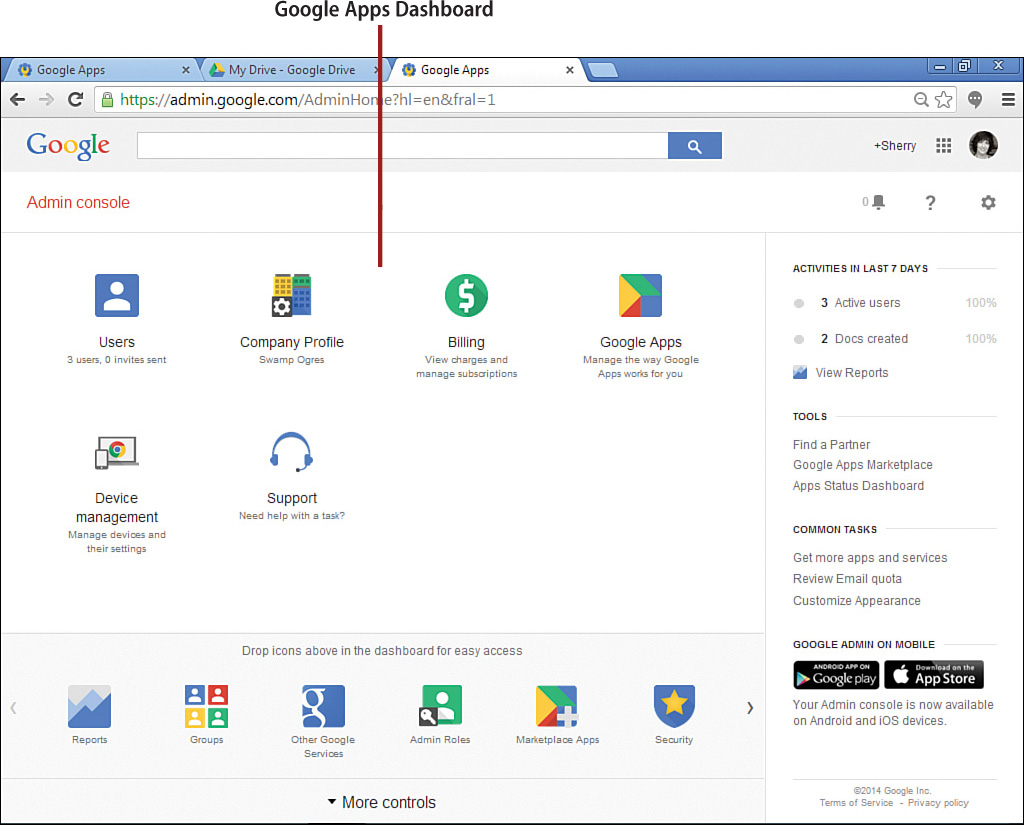
Task: Open the Chrome hamburger menu
Action: [1008, 99]
